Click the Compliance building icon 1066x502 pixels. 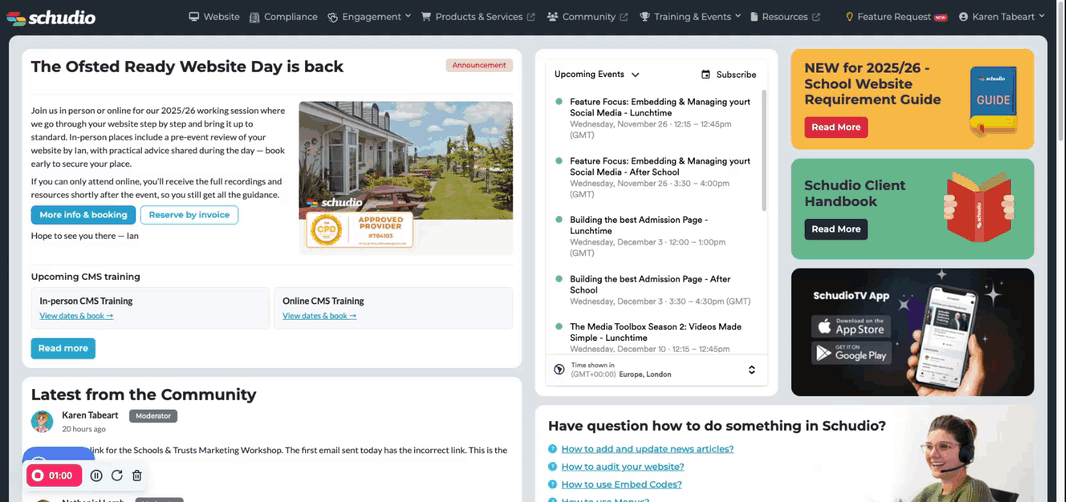(x=254, y=17)
